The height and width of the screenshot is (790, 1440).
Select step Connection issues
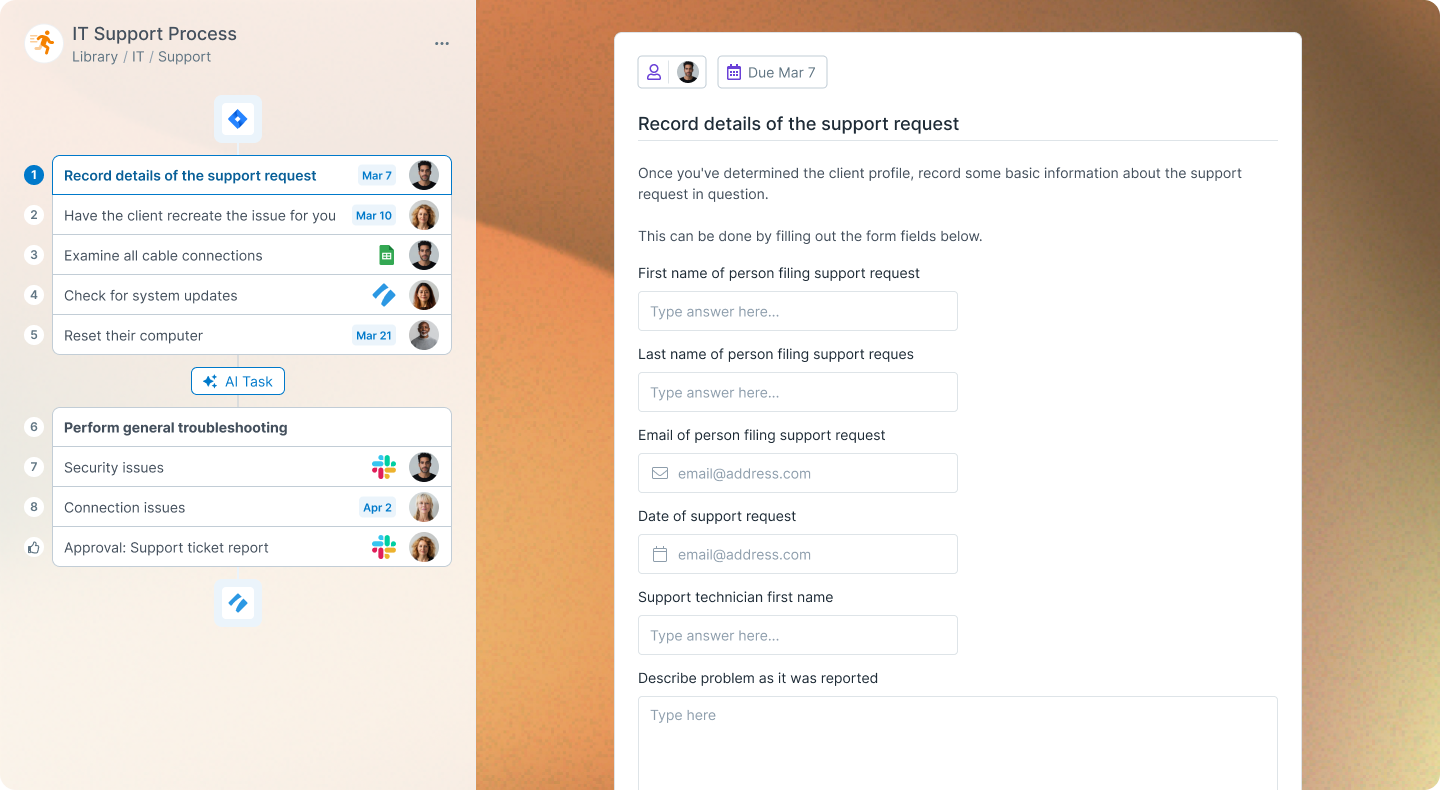click(x=252, y=507)
